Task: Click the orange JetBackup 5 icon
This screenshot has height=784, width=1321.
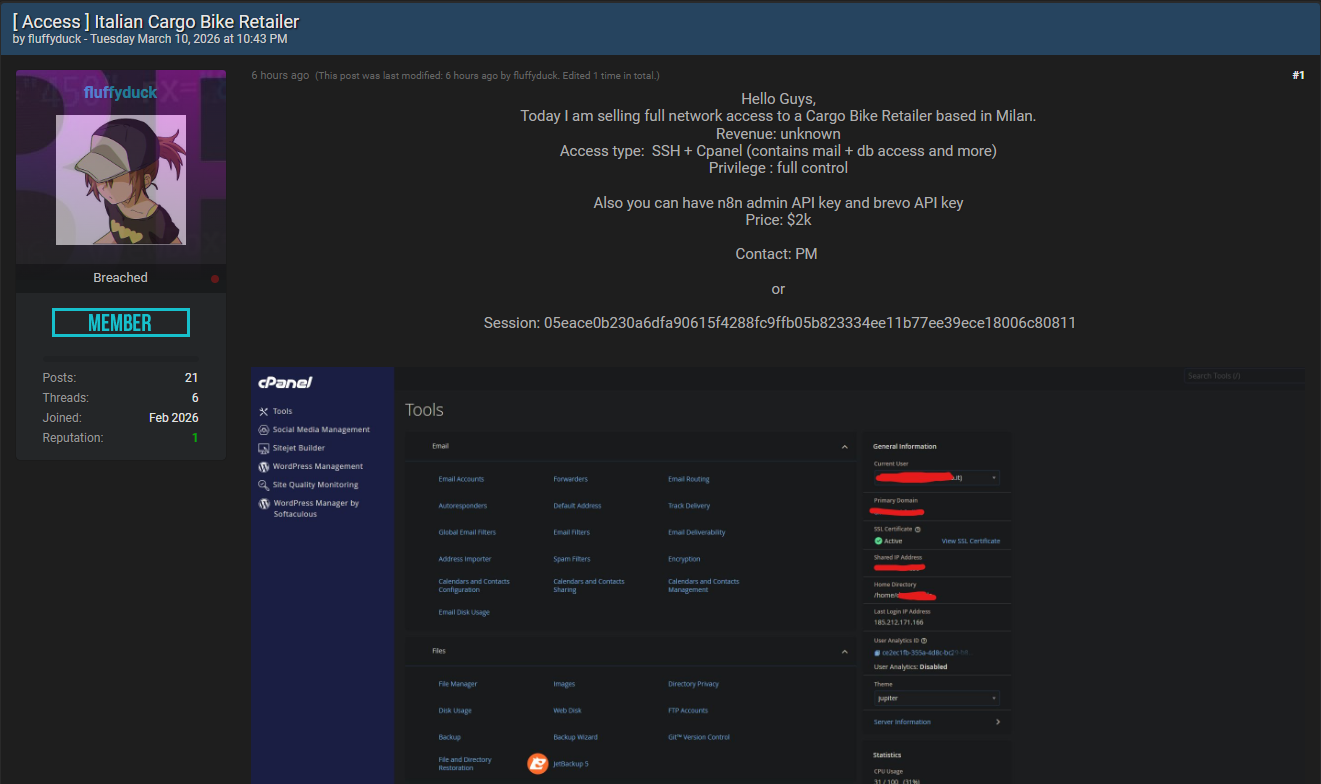Action: (537, 764)
